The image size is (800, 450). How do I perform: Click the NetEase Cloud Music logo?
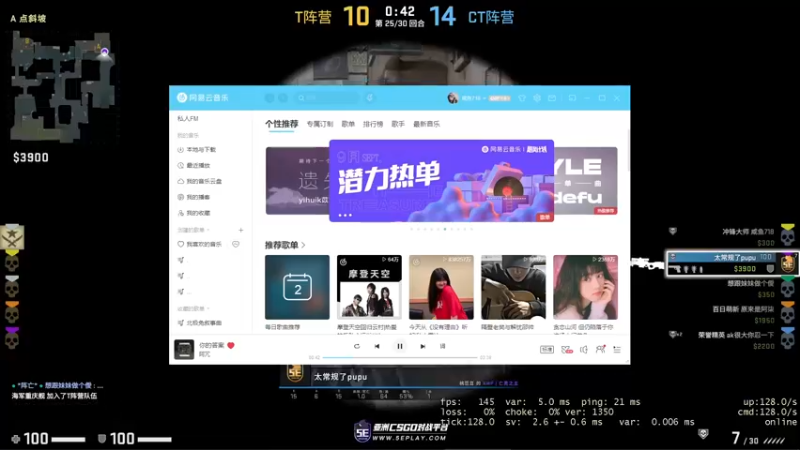pyautogui.click(x=203, y=97)
